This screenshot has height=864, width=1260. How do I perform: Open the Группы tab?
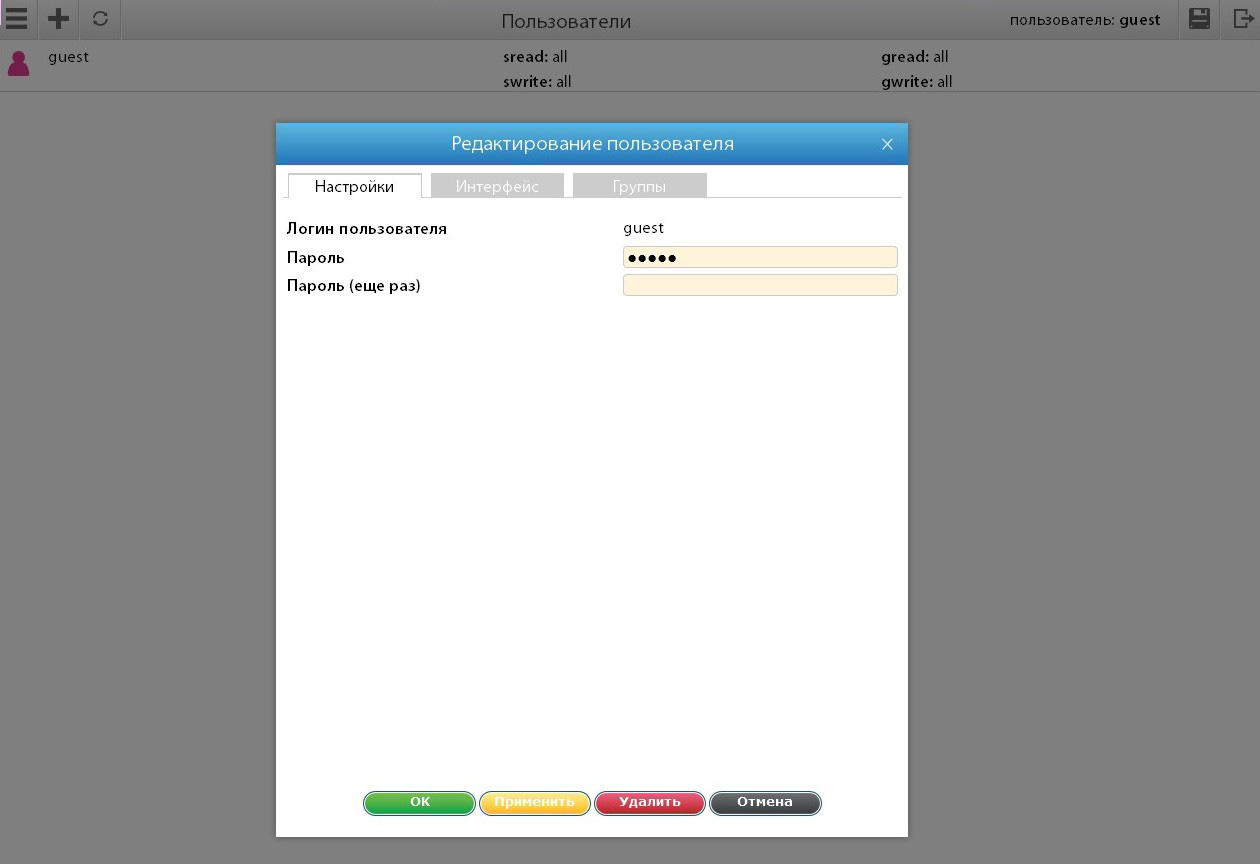click(639, 186)
